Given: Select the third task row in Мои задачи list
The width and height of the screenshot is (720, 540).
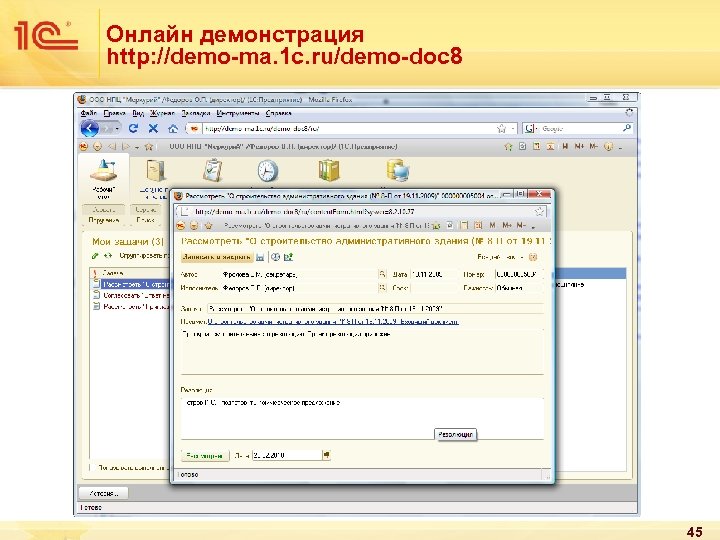Looking at the screenshot, I should pos(131,307).
